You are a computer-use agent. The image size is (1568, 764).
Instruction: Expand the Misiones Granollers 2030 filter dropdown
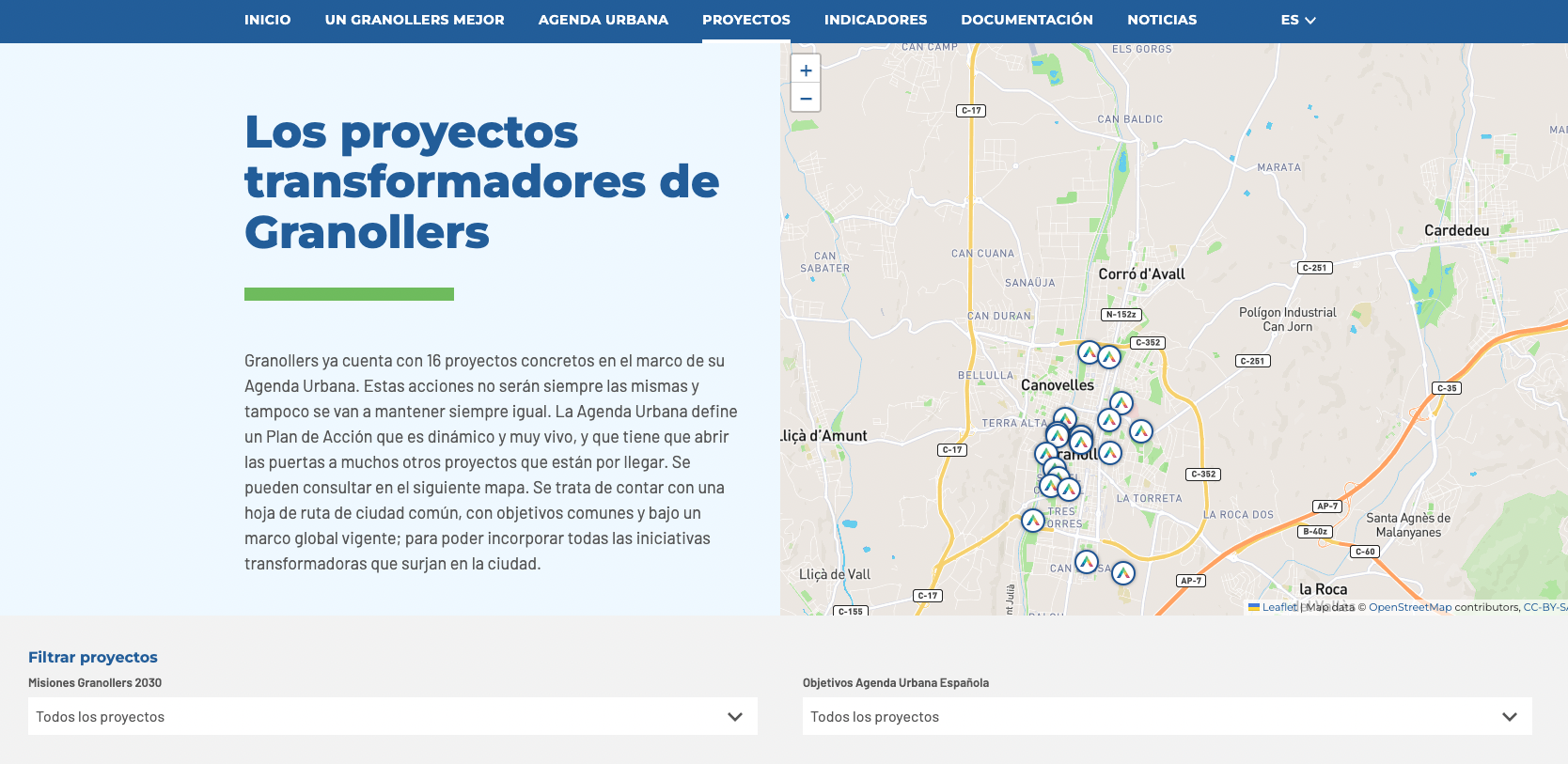(392, 716)
